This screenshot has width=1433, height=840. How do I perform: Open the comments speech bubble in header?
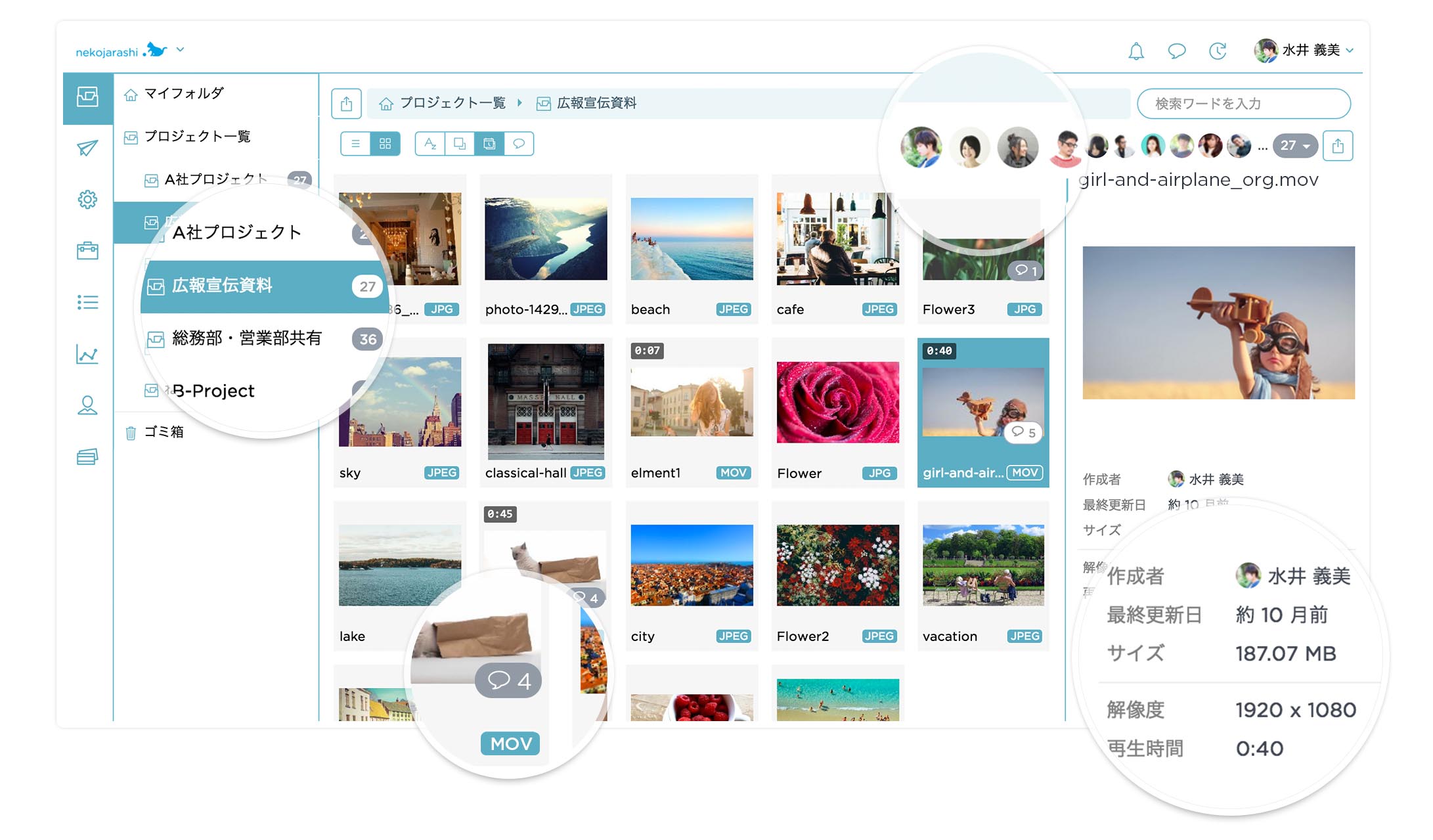pyautogui.click(x=1176, y=51)
